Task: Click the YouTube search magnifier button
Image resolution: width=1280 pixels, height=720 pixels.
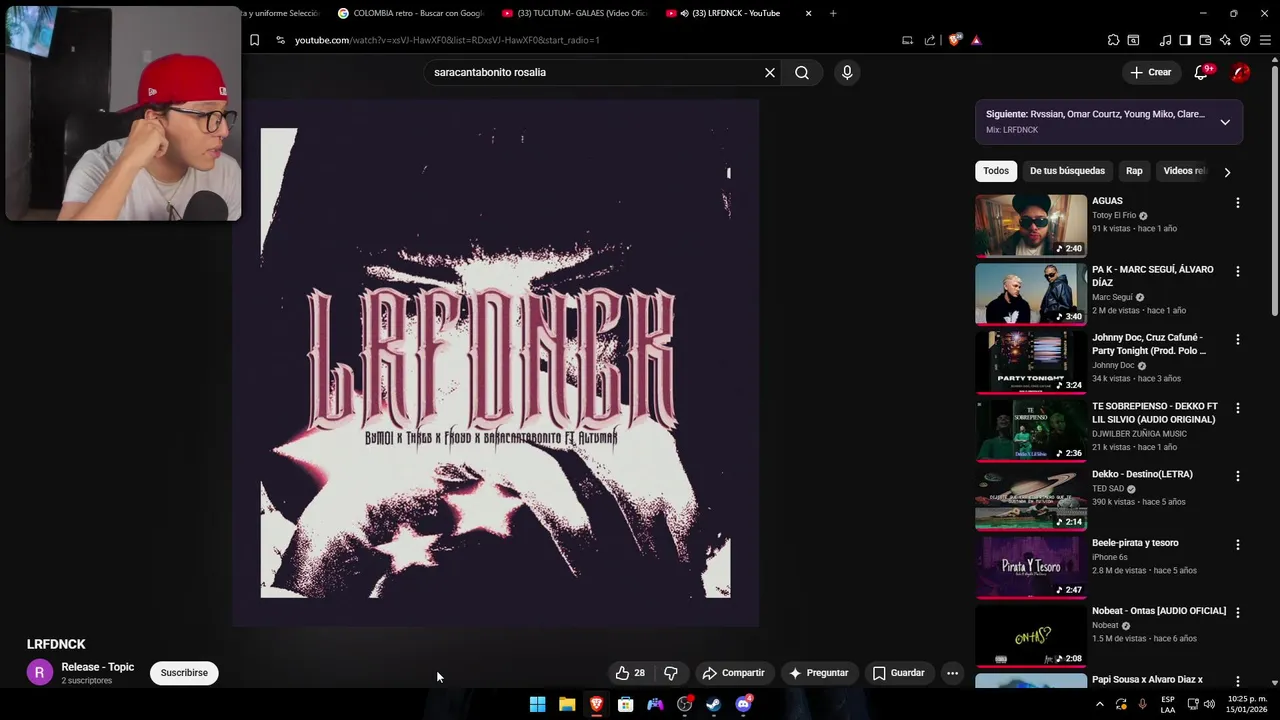Action: click(802, 72)
